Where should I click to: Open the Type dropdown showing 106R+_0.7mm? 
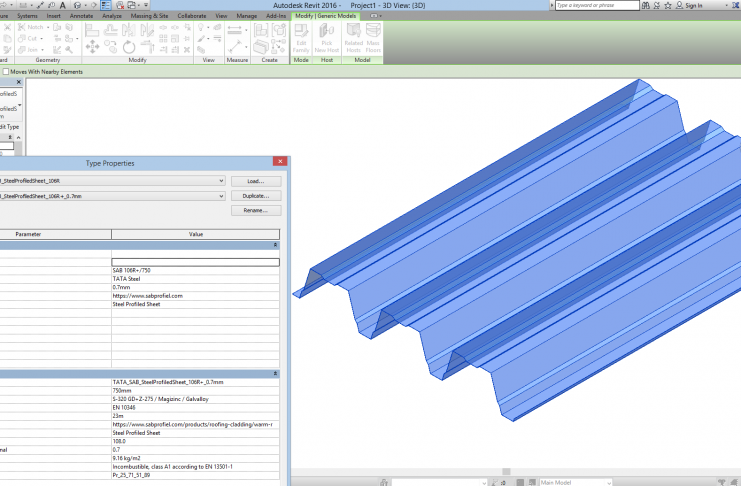[x=220, y=196]
